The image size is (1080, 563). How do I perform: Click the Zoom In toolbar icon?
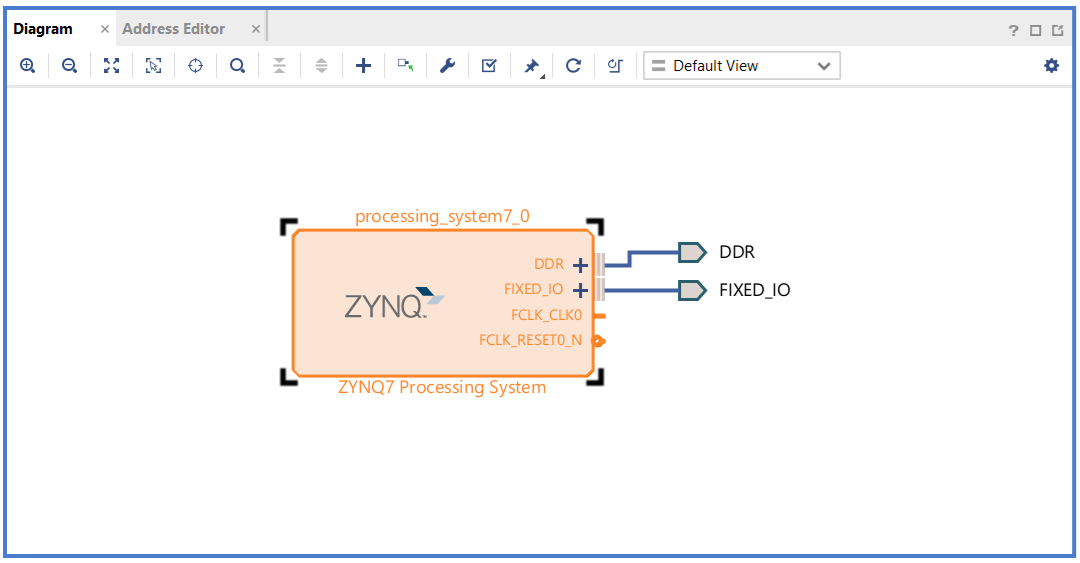coord(27,66)
